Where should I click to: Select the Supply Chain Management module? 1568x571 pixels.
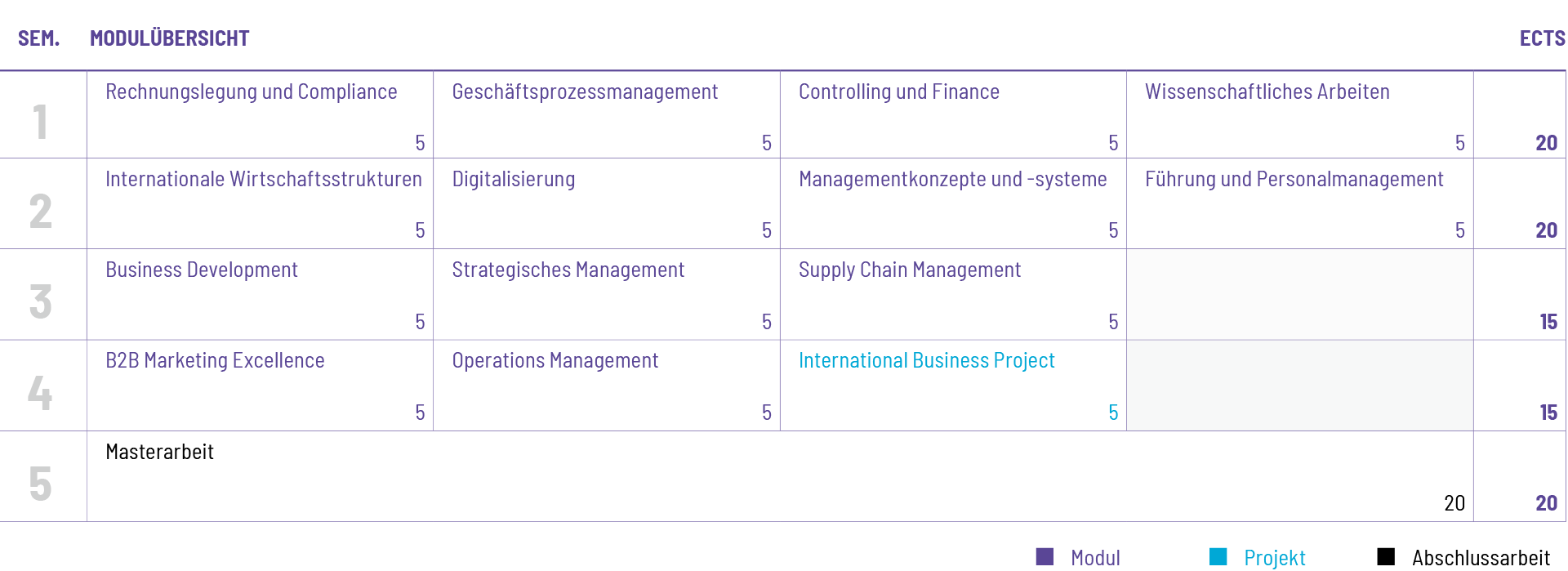(953, 294)
